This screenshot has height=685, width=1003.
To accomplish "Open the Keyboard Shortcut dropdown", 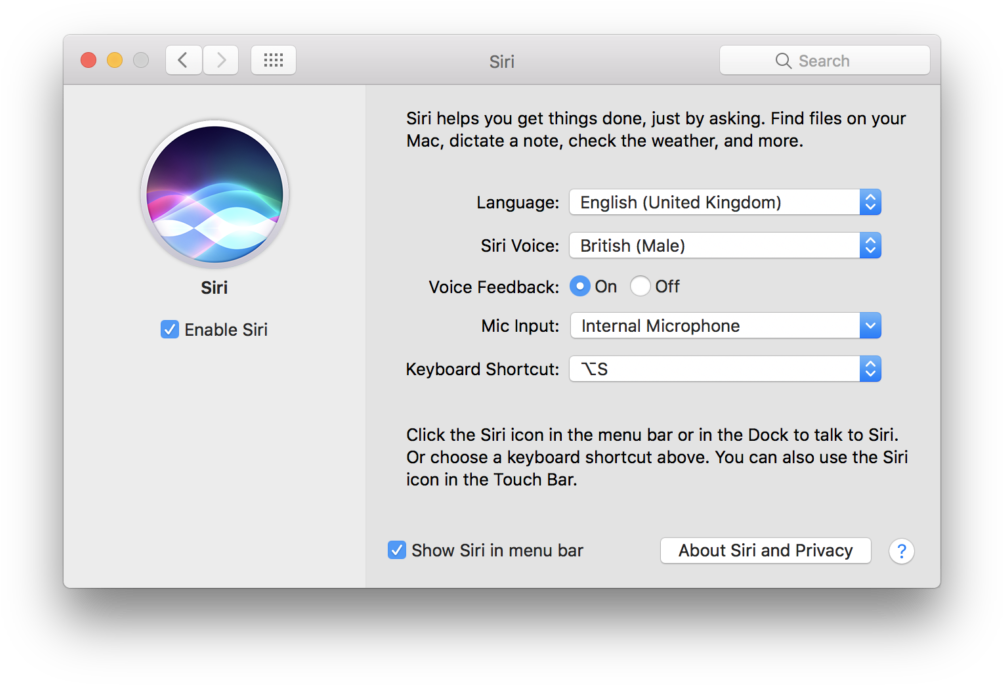I will (725, 369).
